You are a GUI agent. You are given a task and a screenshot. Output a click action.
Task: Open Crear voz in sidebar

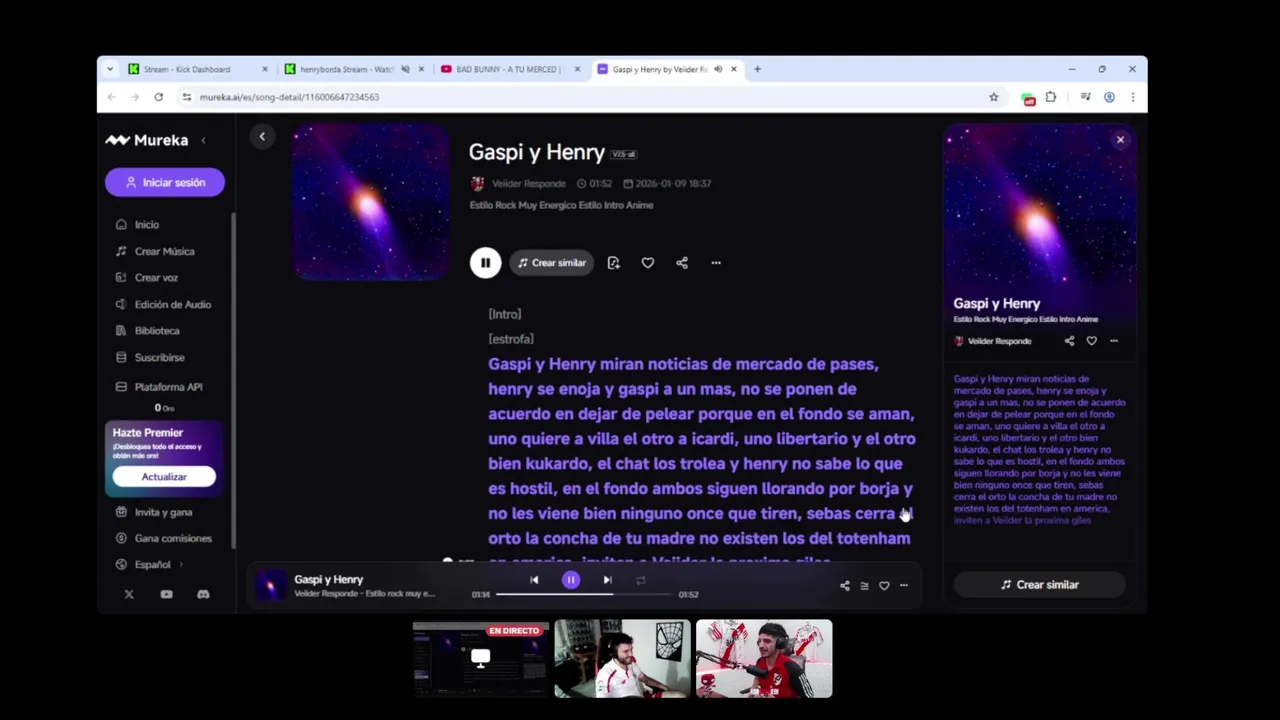tap(147, 277)
